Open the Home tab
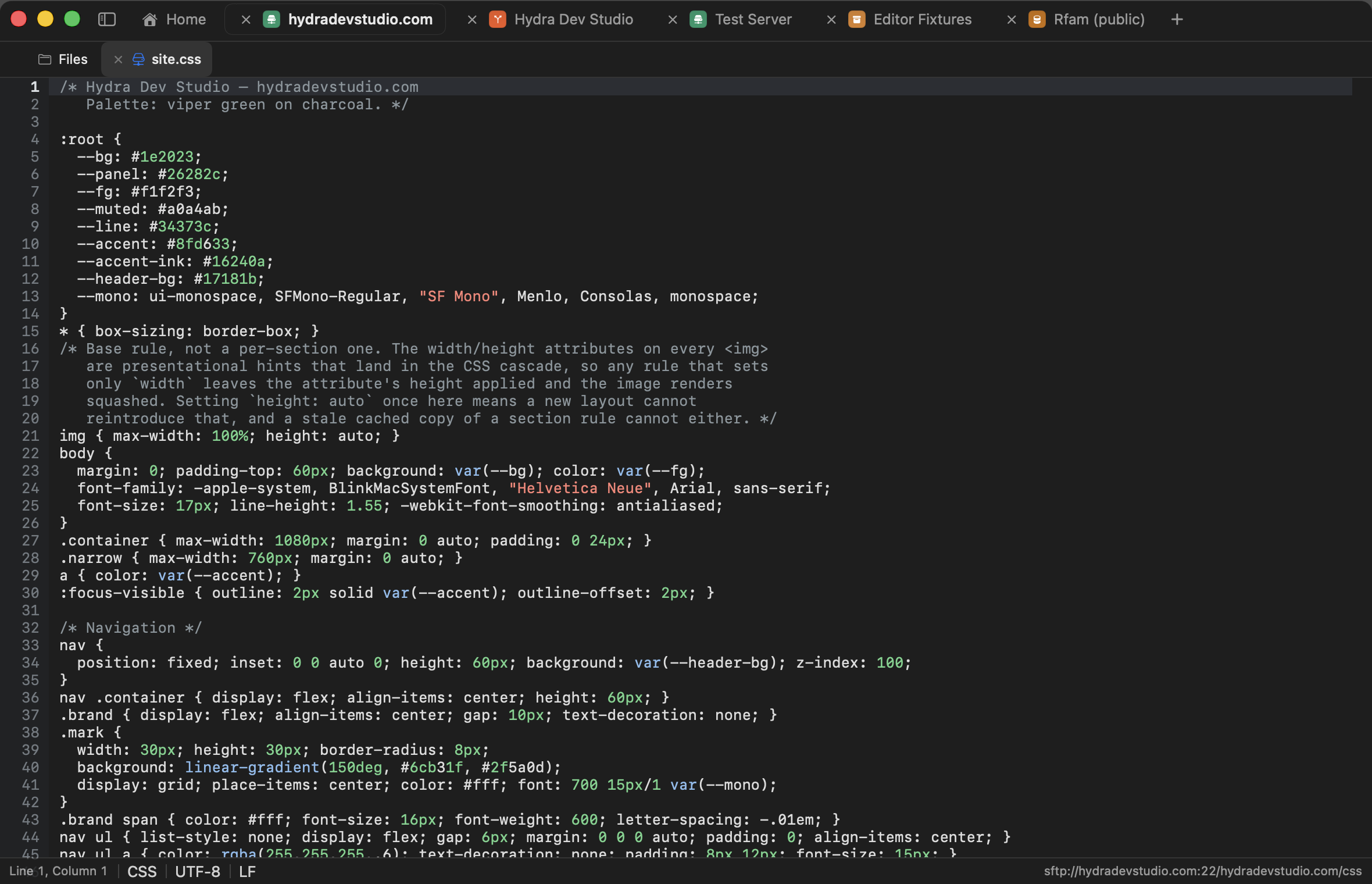This screenshot has width=1372, height=884. point(174,19)
